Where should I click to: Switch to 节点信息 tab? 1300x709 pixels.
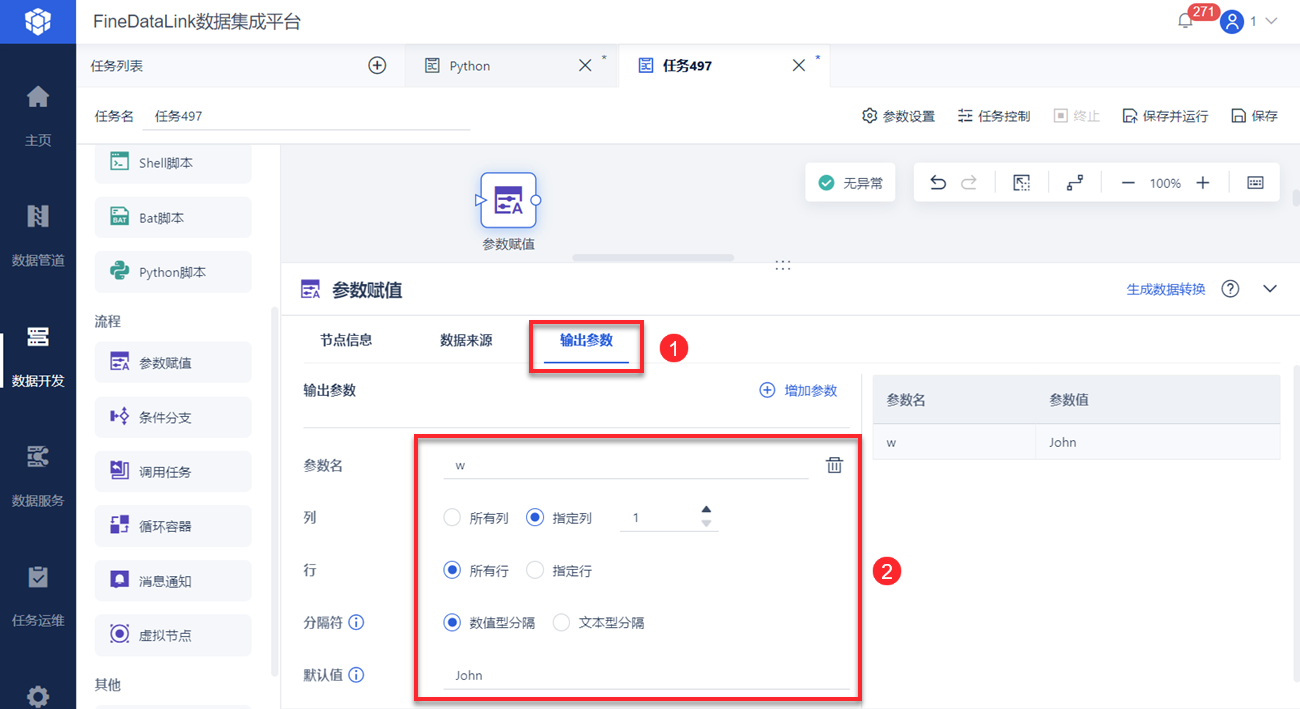click(x=346, y=340)
